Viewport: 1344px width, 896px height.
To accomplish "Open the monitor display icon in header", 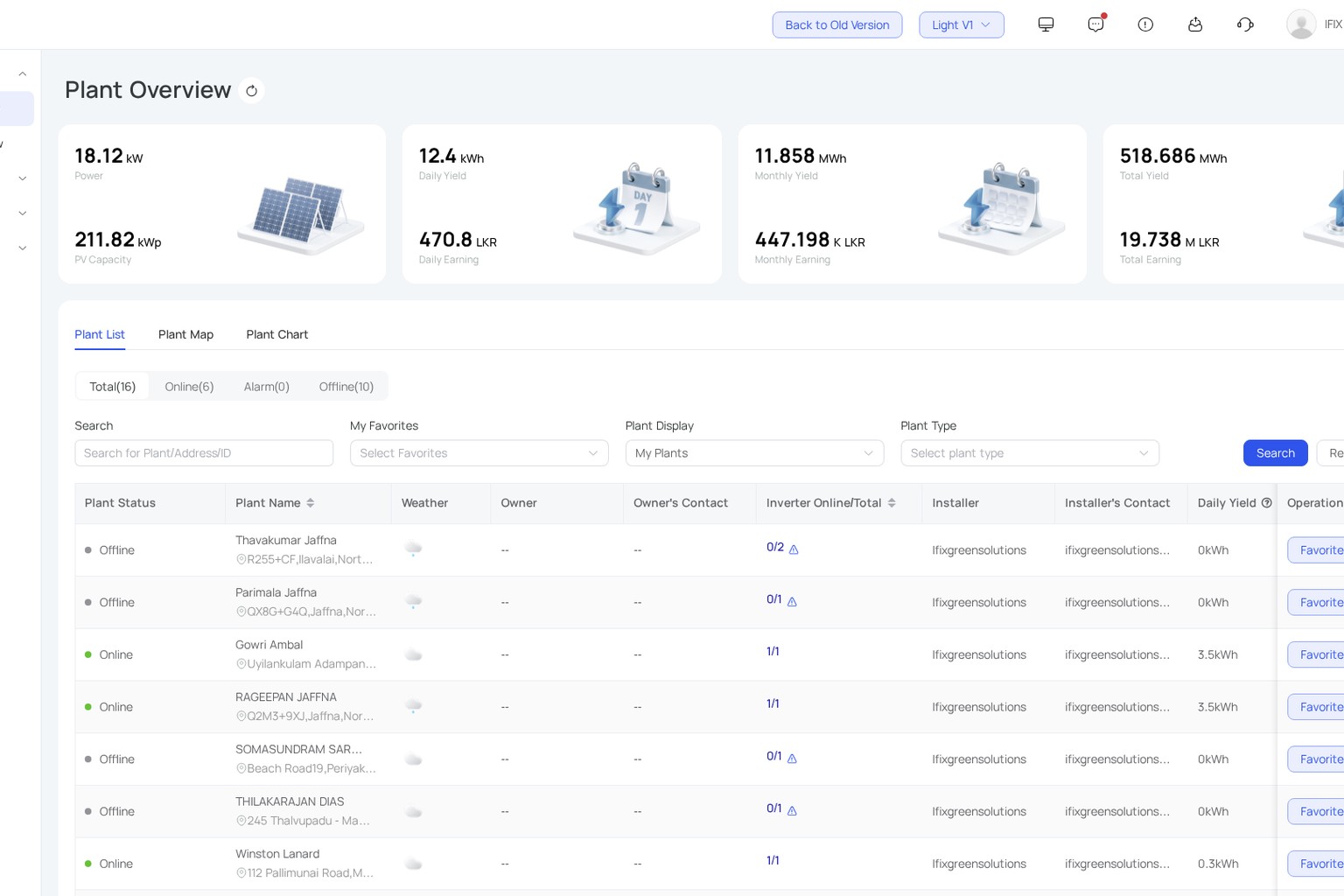I will pyautogui.click(x=1046, y=24).
